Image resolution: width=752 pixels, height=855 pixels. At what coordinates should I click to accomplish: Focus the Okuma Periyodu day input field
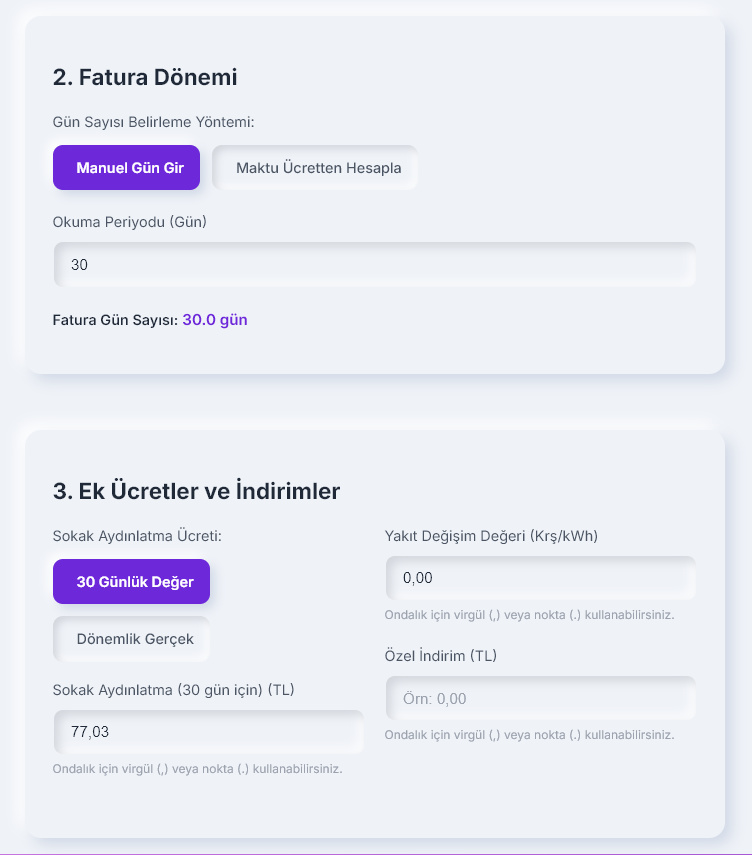pos(375,264)
